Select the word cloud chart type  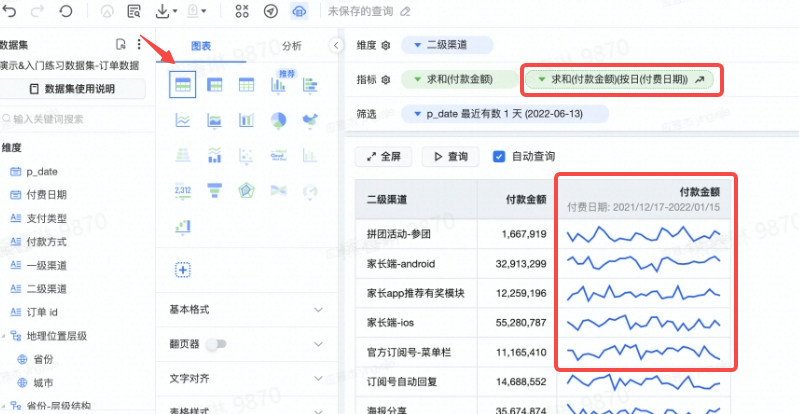pos(278,155)
